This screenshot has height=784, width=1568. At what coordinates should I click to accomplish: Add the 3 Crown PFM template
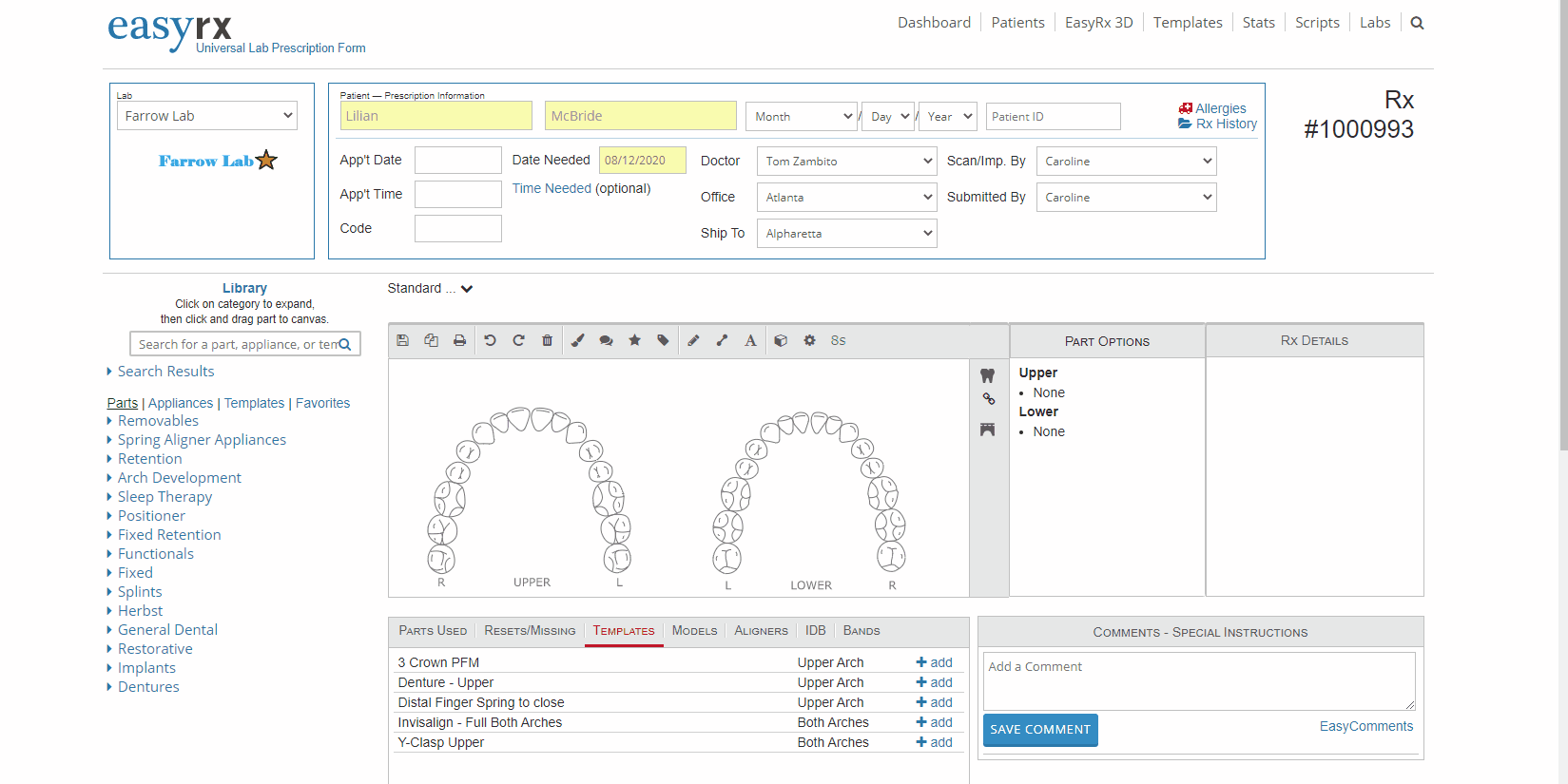pyautogui.click(x=934, y=662)
